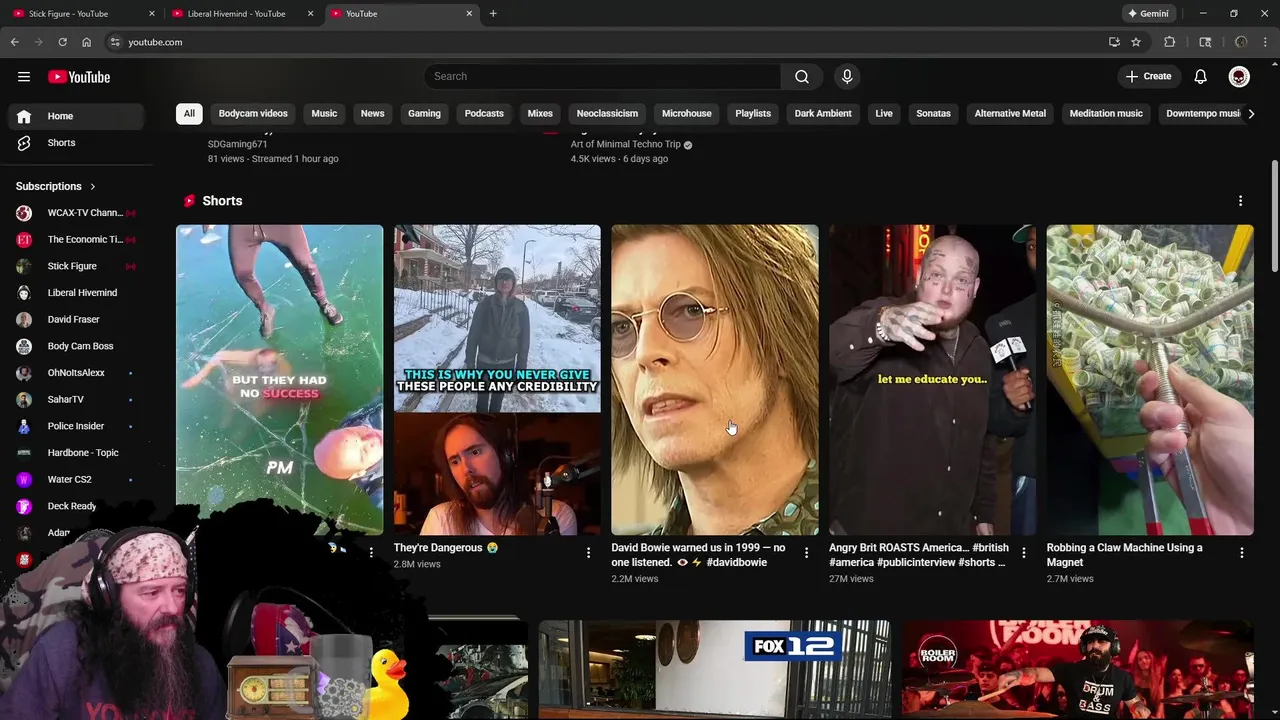
Task: Select the Music filter chip
Action: [324, 113]
